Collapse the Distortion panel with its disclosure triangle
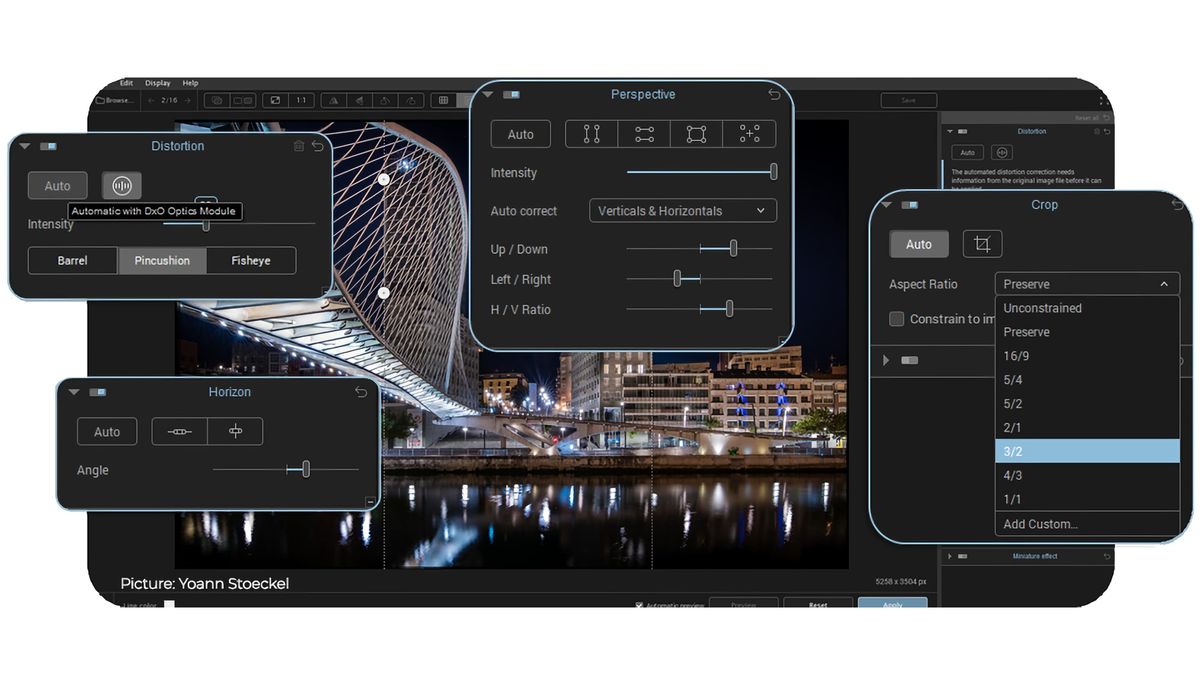1200x675 pixels. pos(24,145)
